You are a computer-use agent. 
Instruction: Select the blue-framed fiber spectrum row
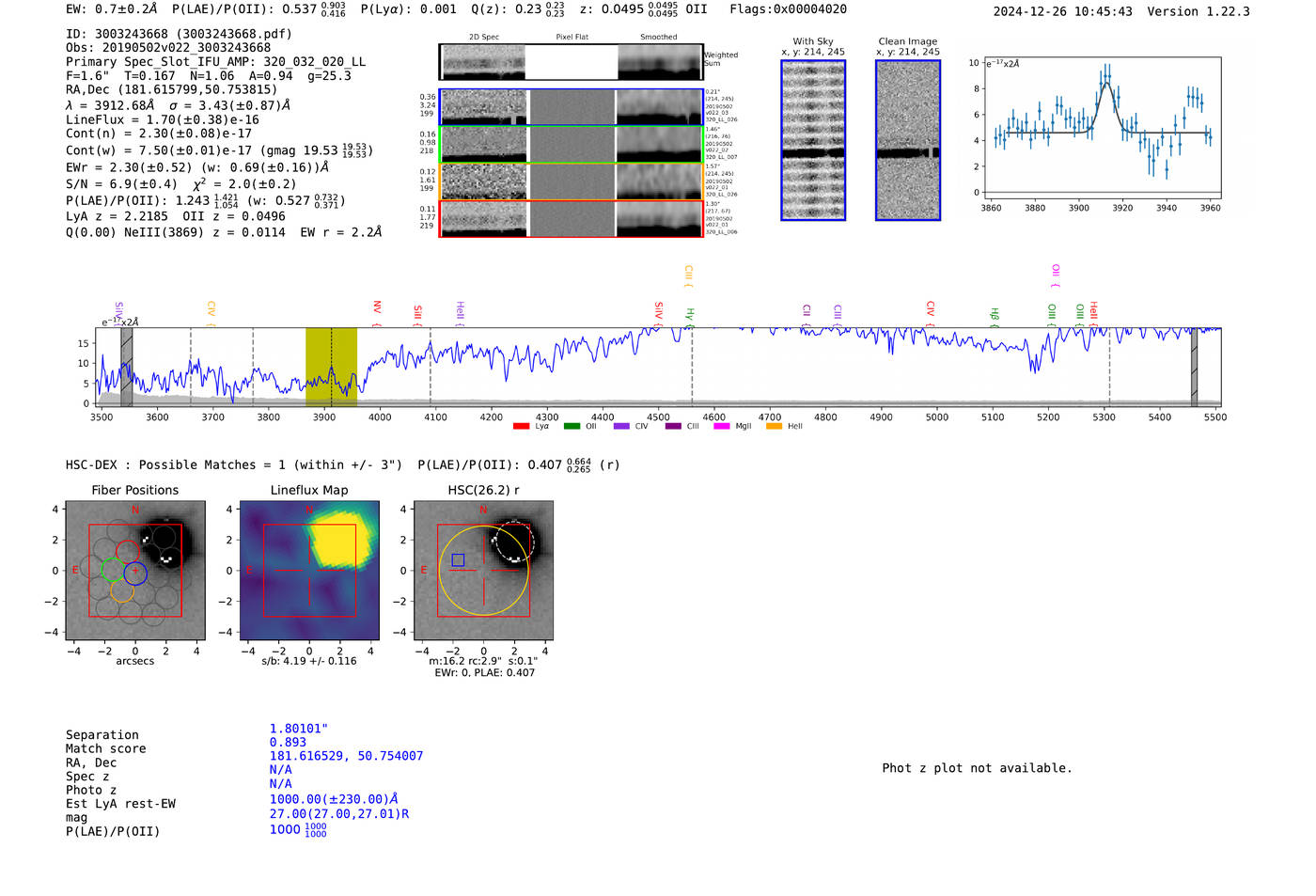572,107
